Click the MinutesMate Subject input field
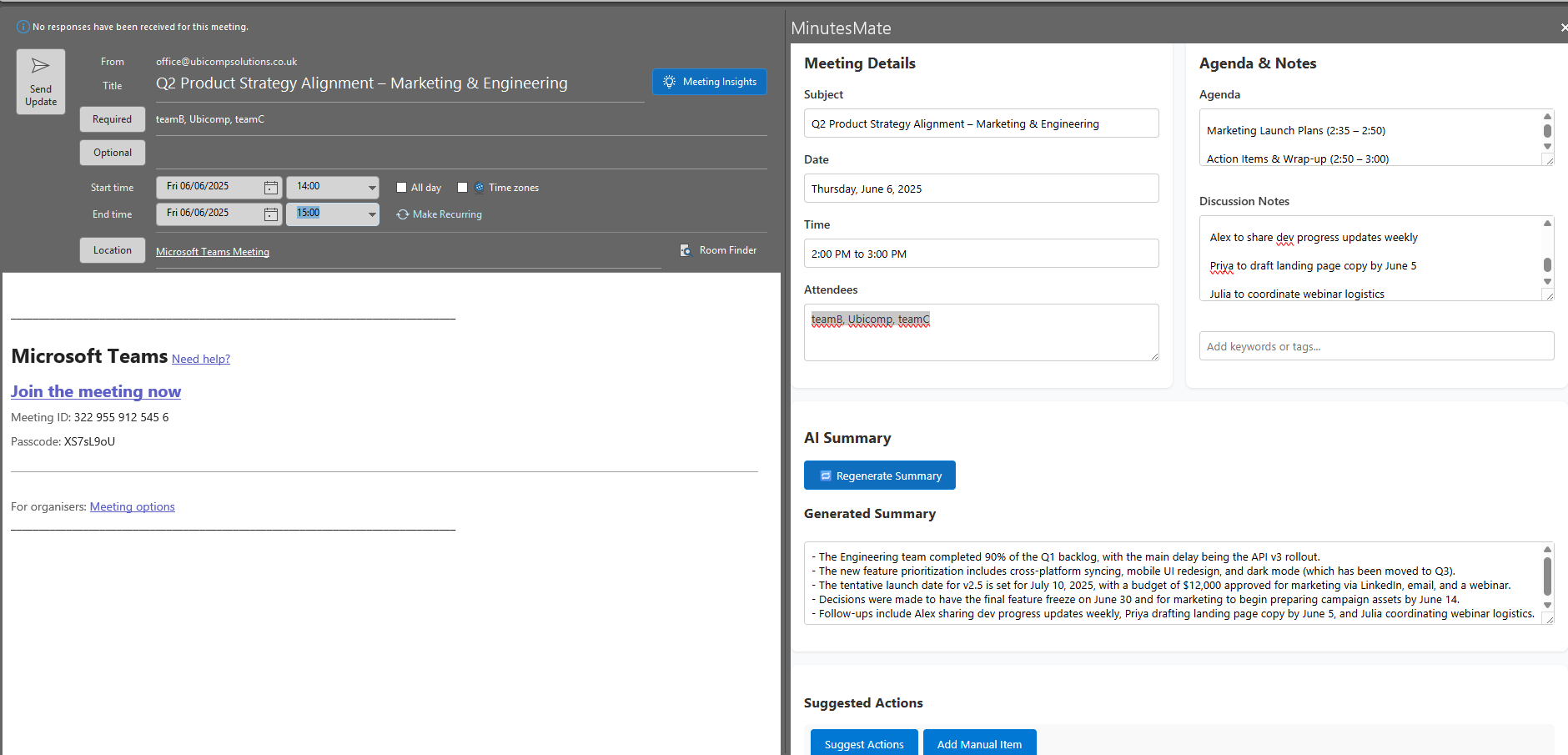 [981, 123]
